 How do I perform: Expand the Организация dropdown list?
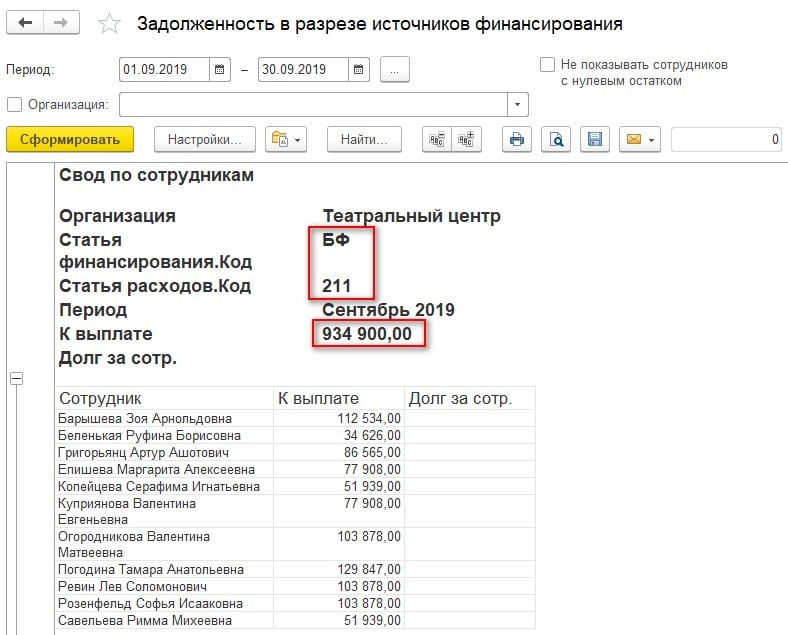tap(517, 105)
